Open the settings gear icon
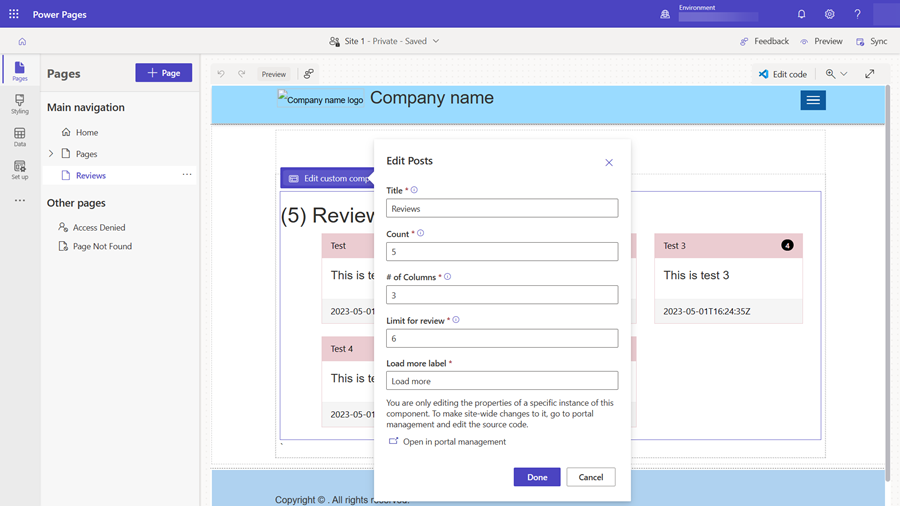 click(829, 14)
